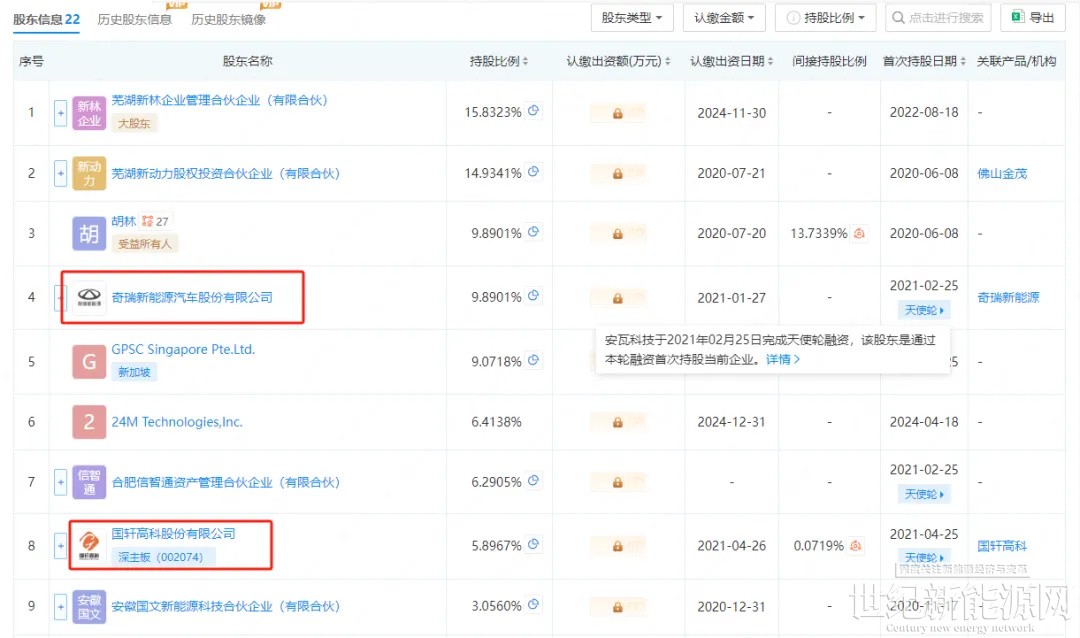
Task: Click indirect holding icon beside 13.7339%
Action: pos(859,233)
